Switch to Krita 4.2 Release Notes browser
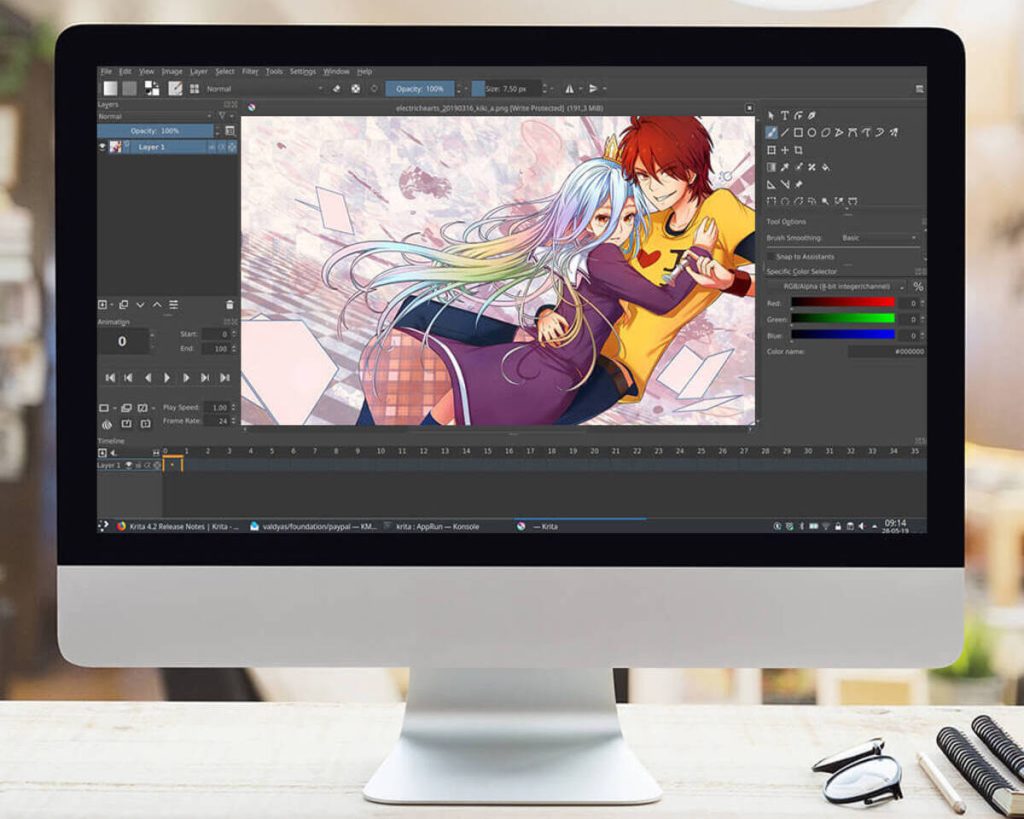1024x819 pixels. [x=178, y=526]
